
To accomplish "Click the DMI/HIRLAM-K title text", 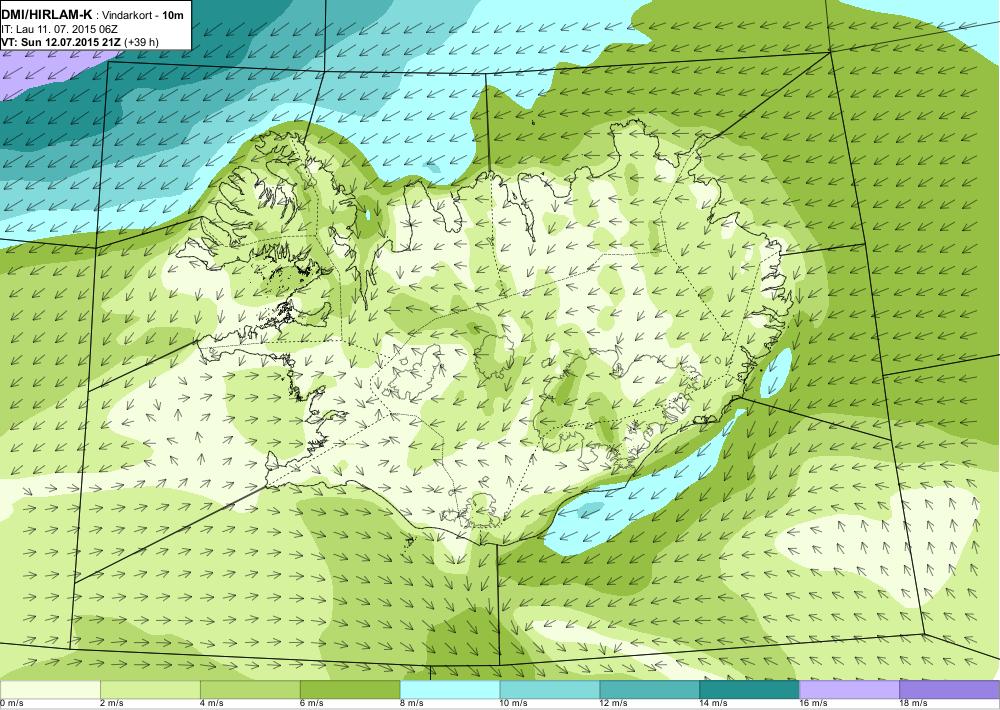I will click(x=47, y=14).
